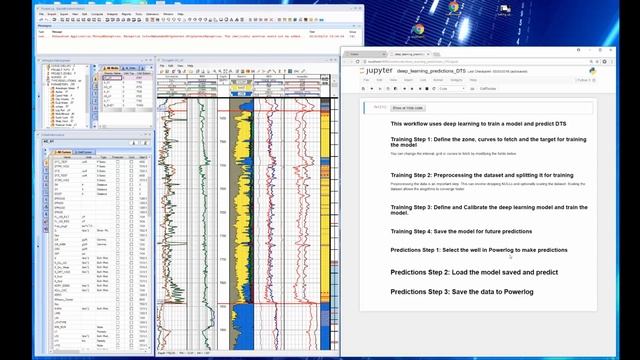The height and width of the screenshot is (360, 640).
Task: Reload the page in the Chrome browser
Action: click(x=358, y=62)
